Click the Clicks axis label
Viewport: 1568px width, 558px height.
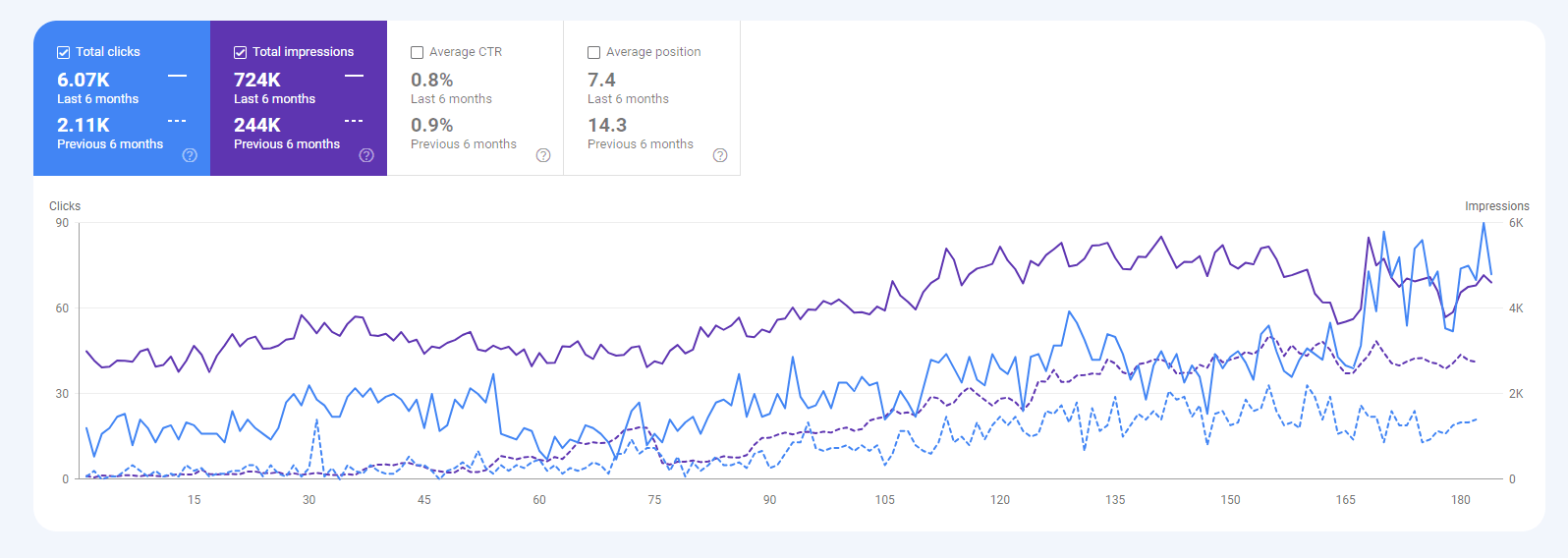pos(65,206)
